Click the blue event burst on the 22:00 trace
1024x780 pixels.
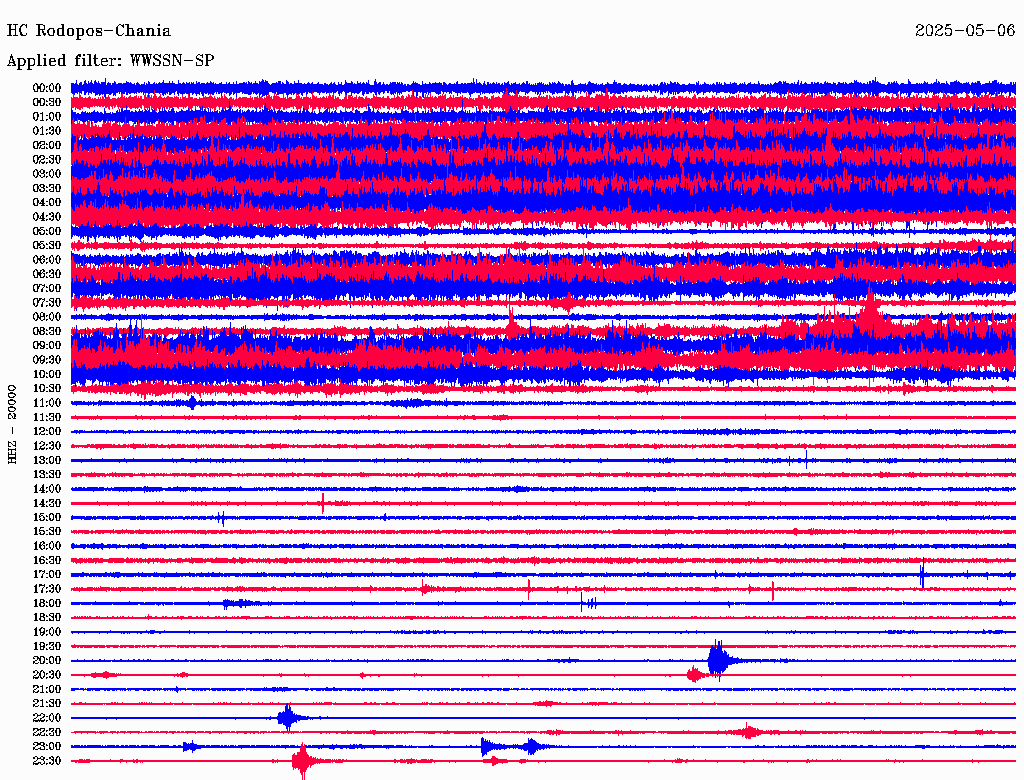287,718
